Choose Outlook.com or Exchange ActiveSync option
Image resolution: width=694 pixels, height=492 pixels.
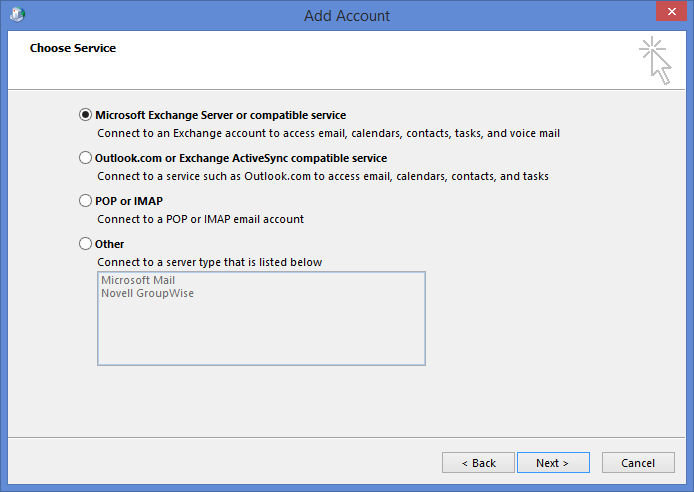coord(85,158)
